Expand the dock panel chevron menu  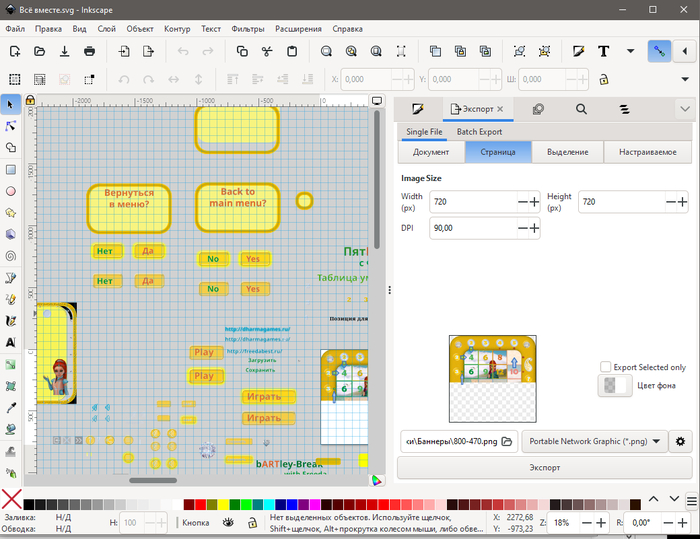pos(685,109)
